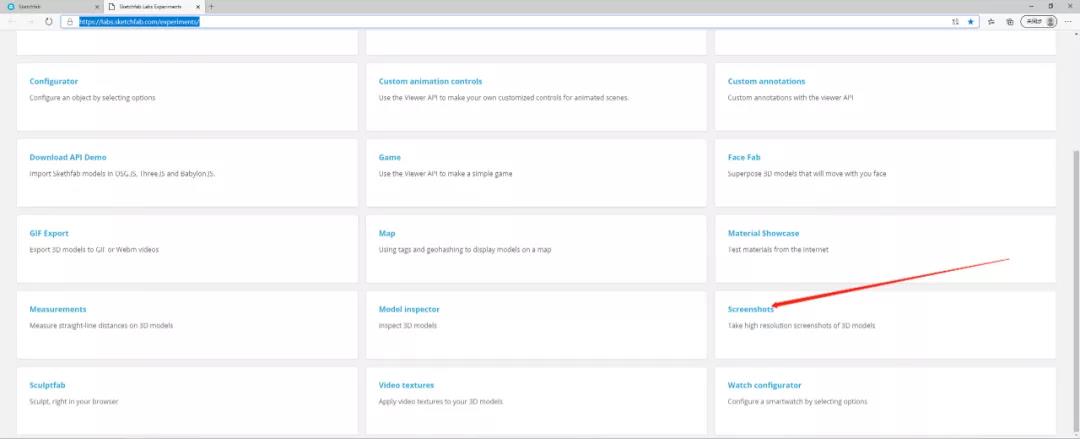Screen dimensions: 1080x439
Task: Click the browser back arrow
Action: pyautogui.click(x=12, y=21)
